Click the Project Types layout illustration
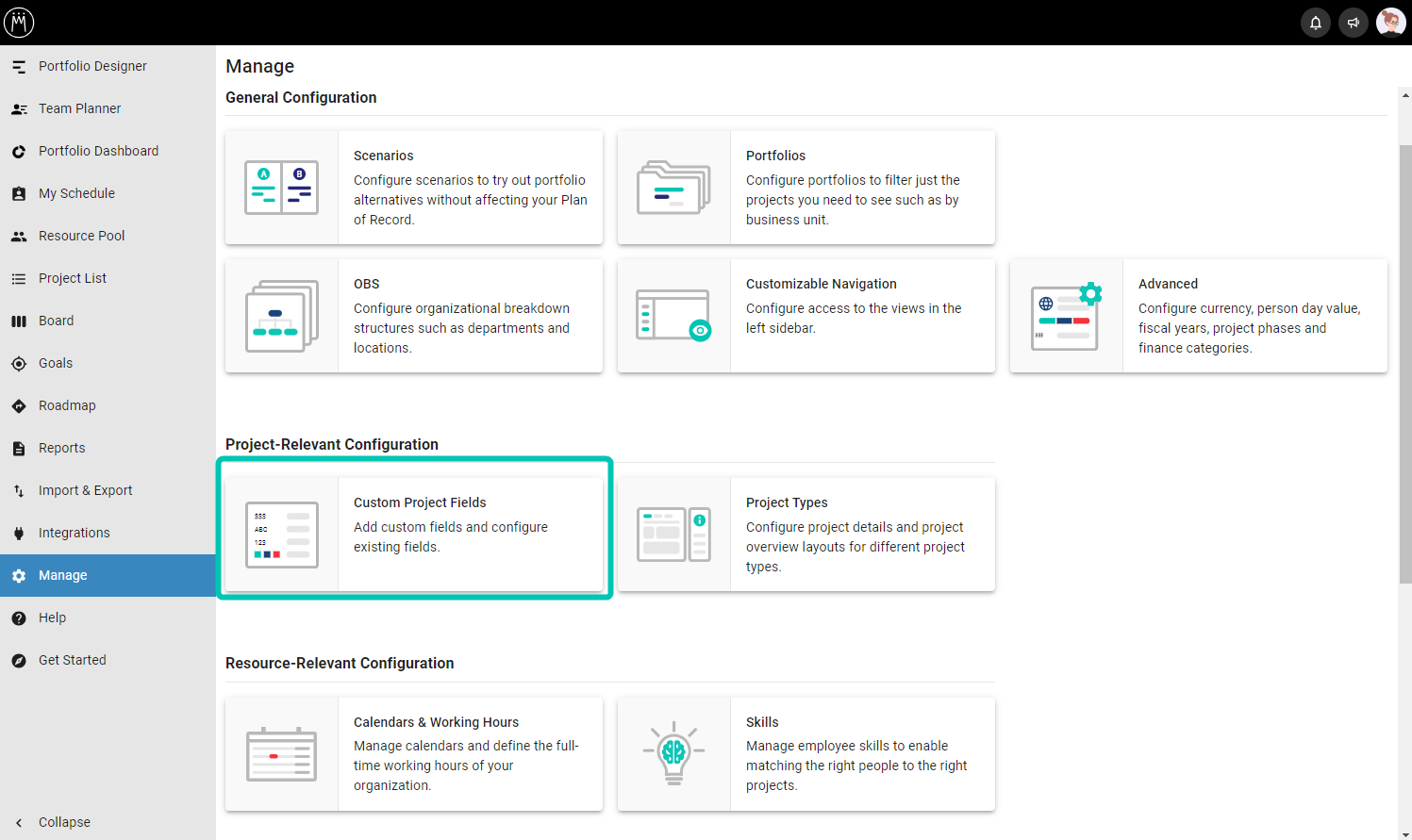Screen dimensions: 1412x840 (673, 535)
